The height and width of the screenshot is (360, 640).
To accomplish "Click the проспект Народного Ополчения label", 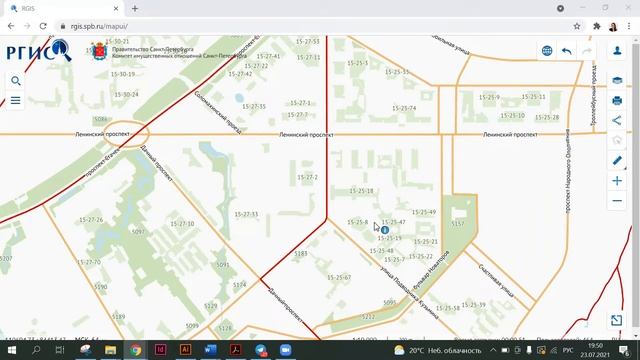I will [x=568, y=171].
